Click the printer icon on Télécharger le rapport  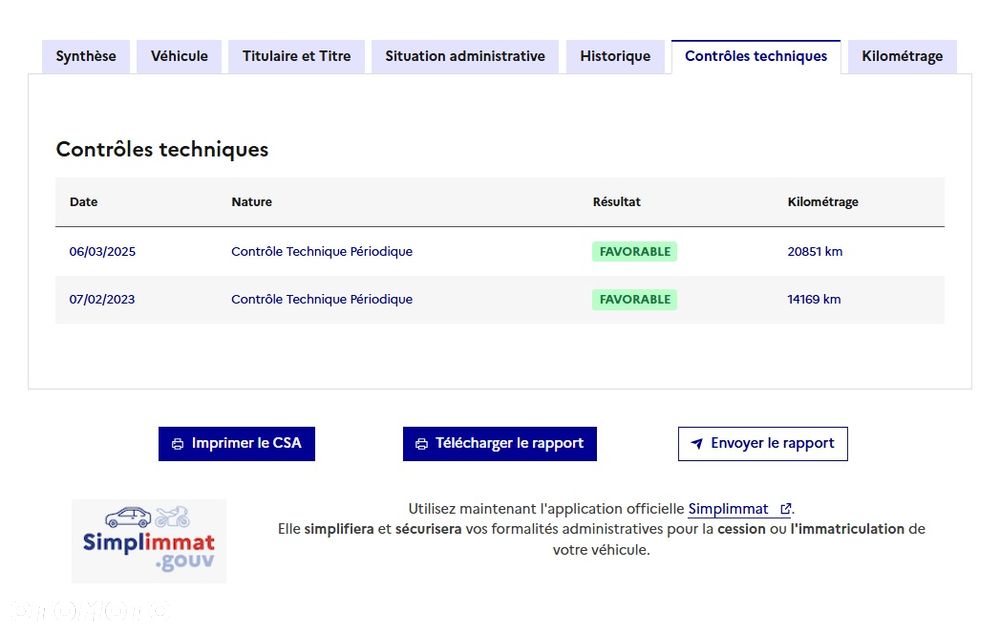click(x=422, y=444)
